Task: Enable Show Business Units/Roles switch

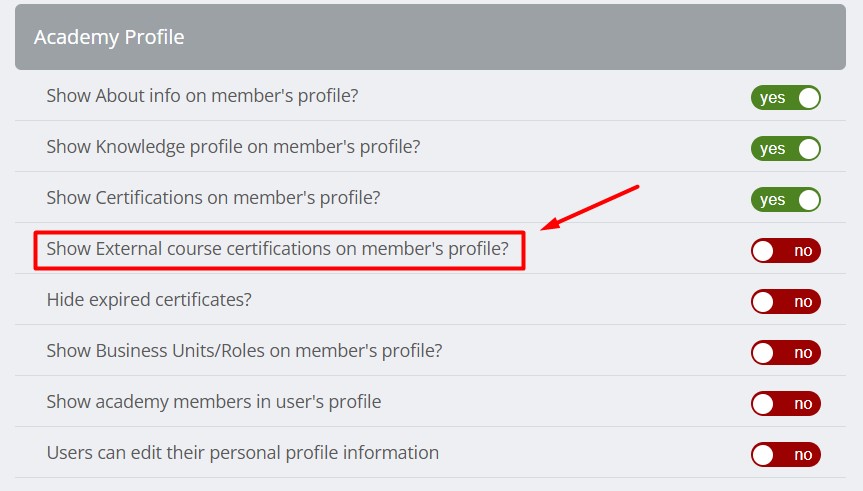Action: [x=786, y=352]
